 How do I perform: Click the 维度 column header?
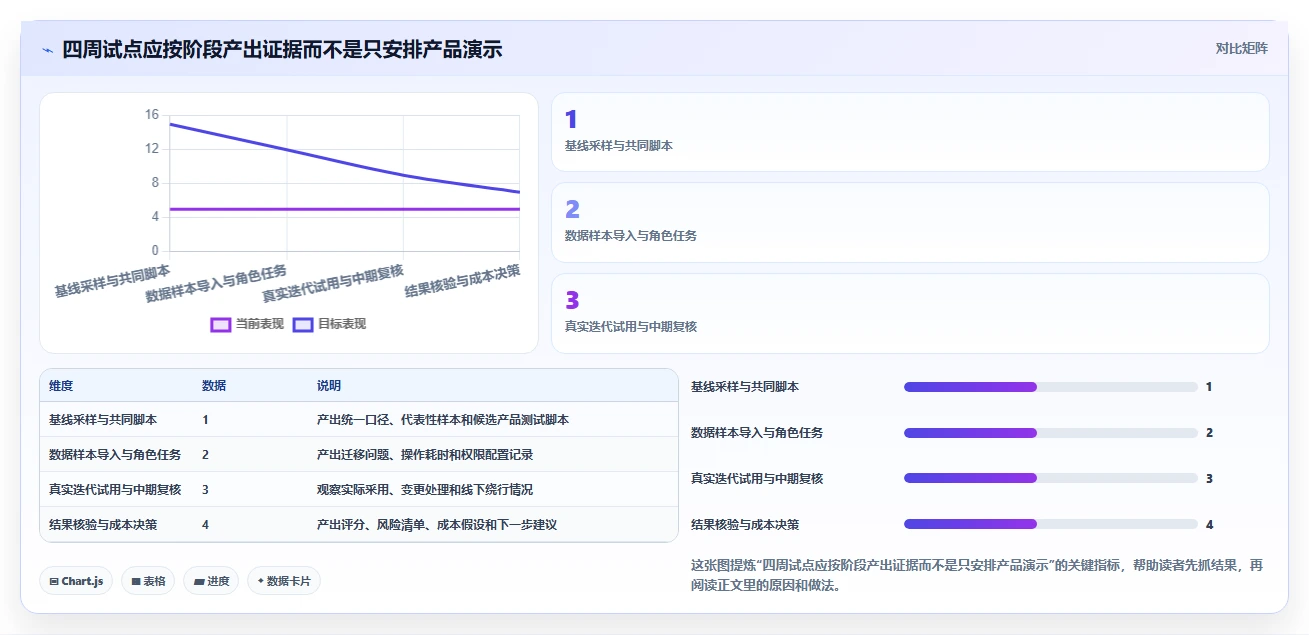click(x=61, y=386)
